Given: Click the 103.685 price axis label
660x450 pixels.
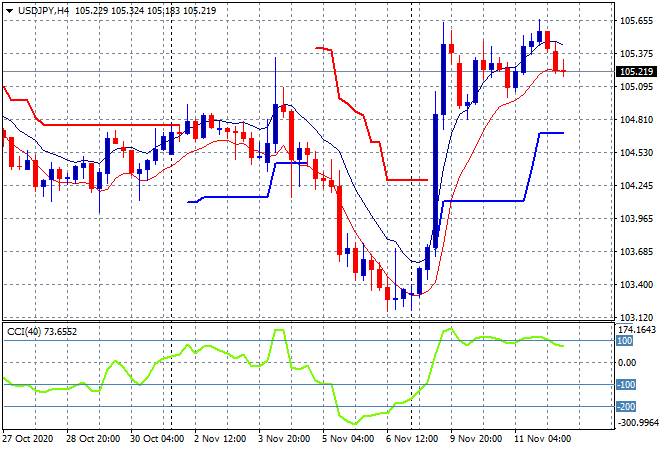Looking at the screenshot, I should pyautogui.click(x=636, y=252).
